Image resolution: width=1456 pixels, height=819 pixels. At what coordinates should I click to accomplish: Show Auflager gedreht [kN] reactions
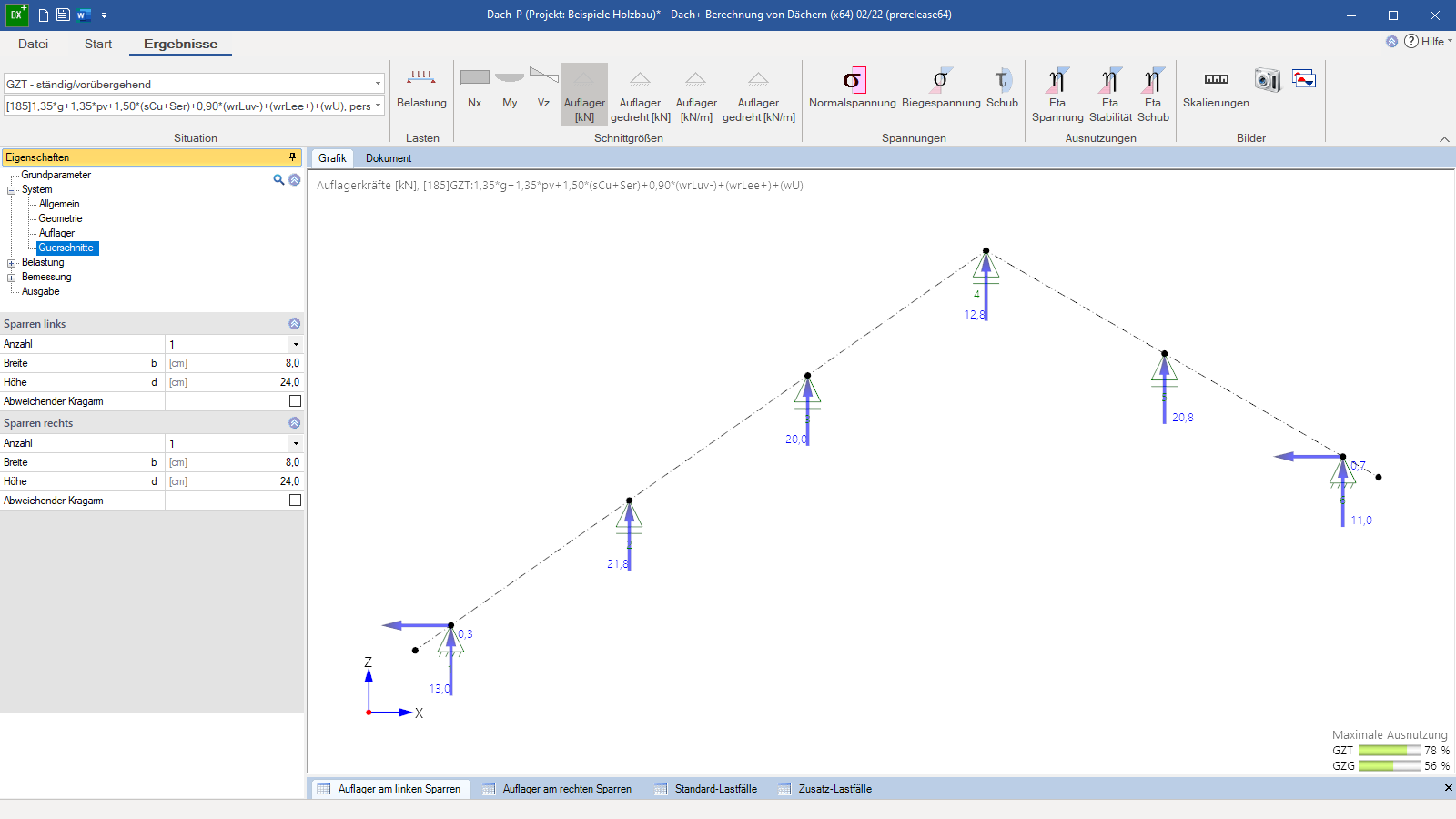coord(640,94)
